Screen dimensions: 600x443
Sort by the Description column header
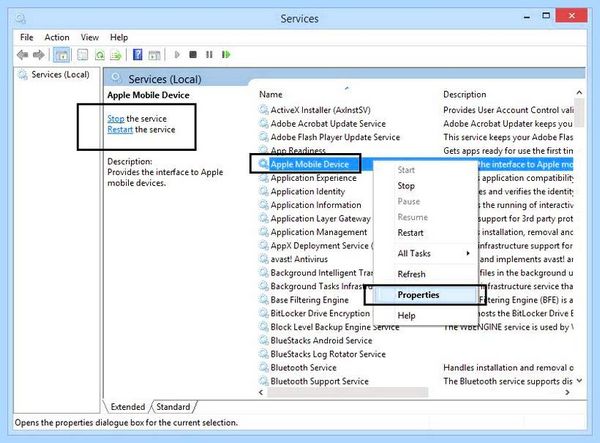[x=465, y=94]
